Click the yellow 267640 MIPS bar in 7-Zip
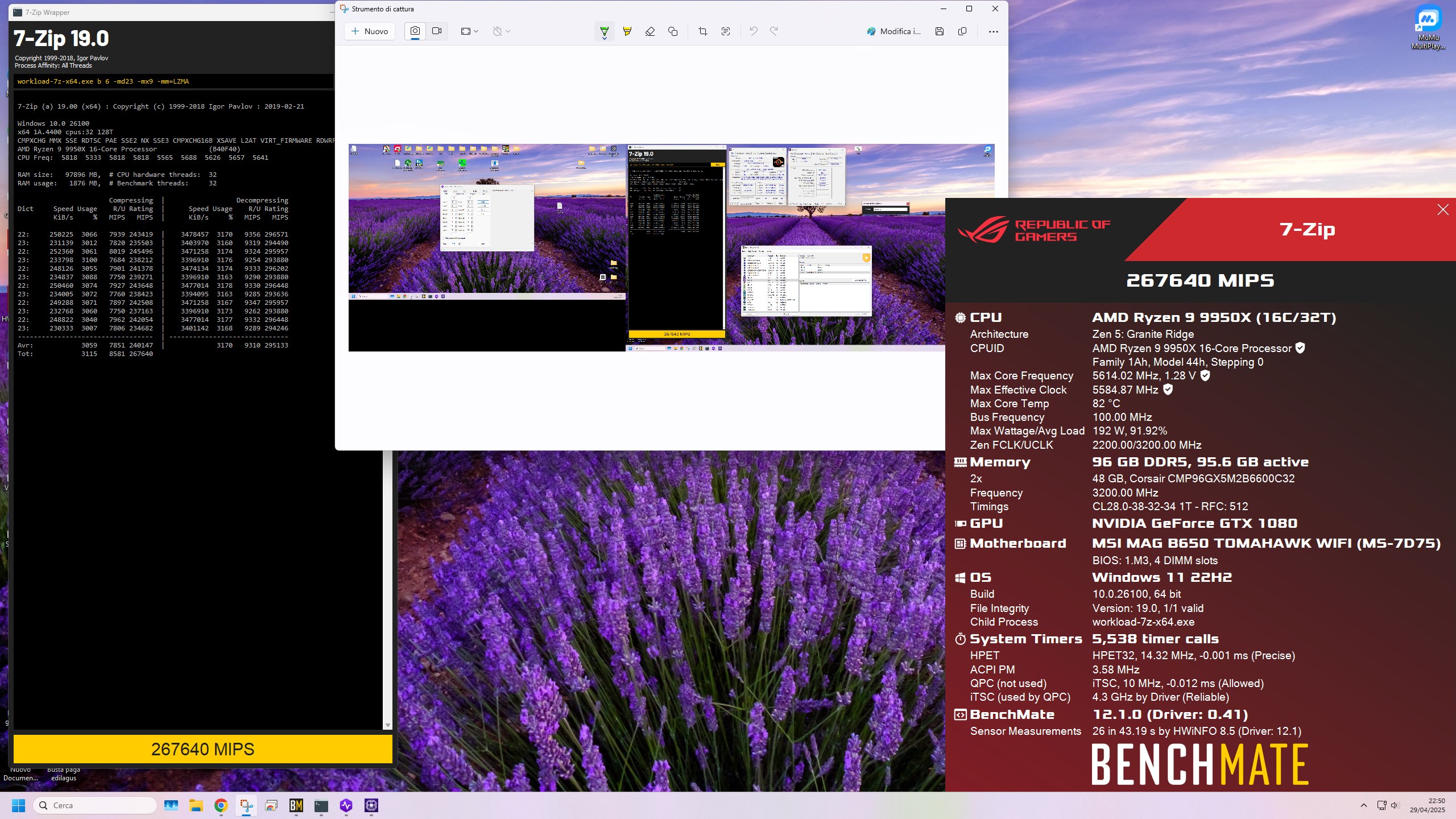 click(203, 749)
